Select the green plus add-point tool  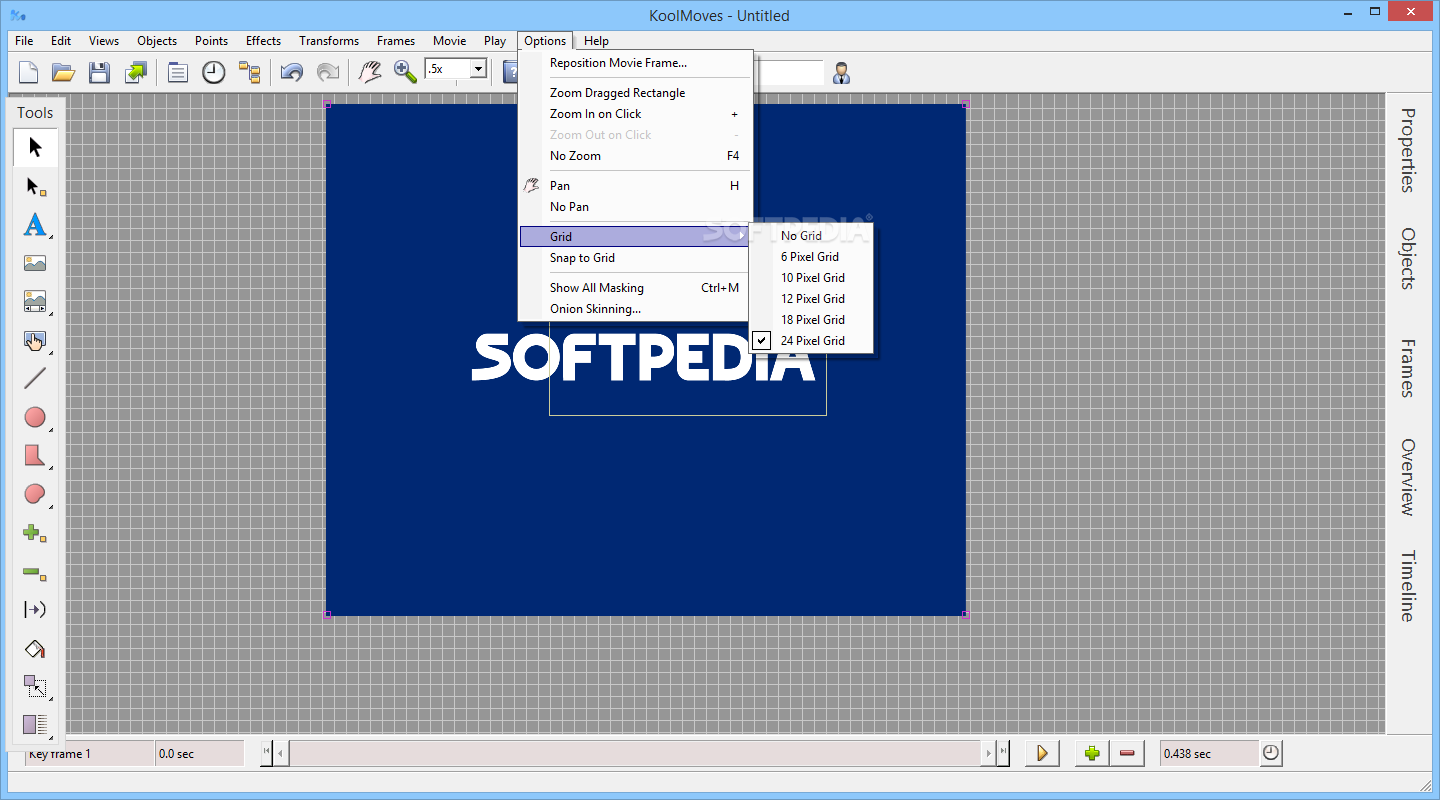[x=35, y=533]
